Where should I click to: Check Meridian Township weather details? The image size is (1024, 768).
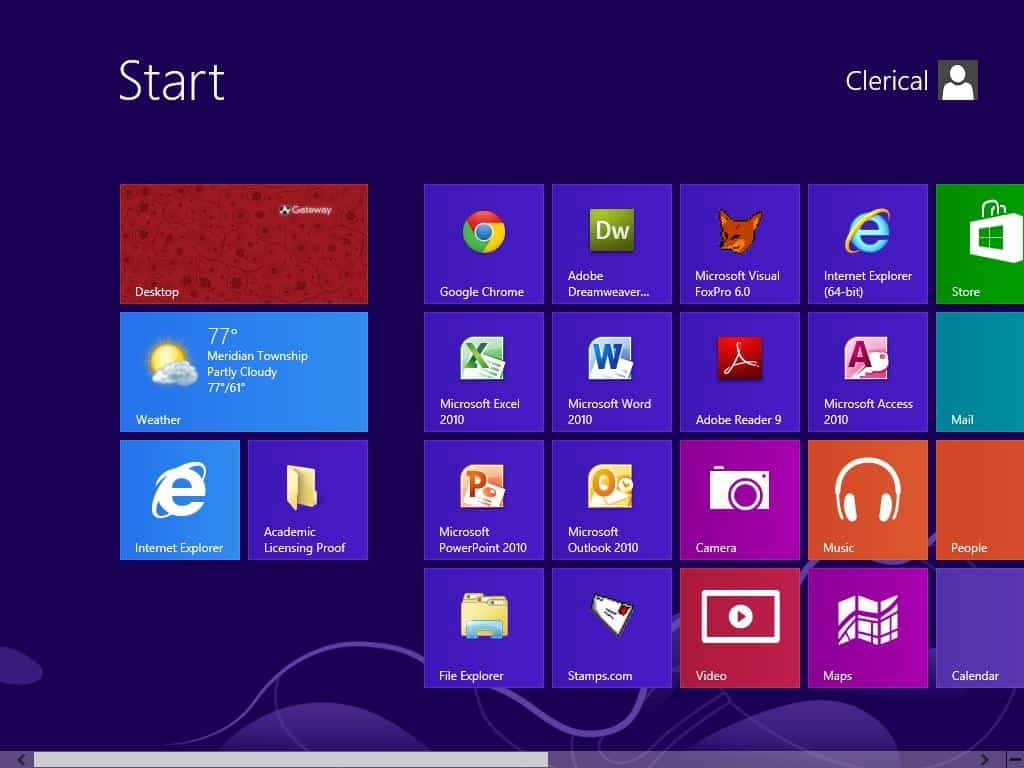244,371
